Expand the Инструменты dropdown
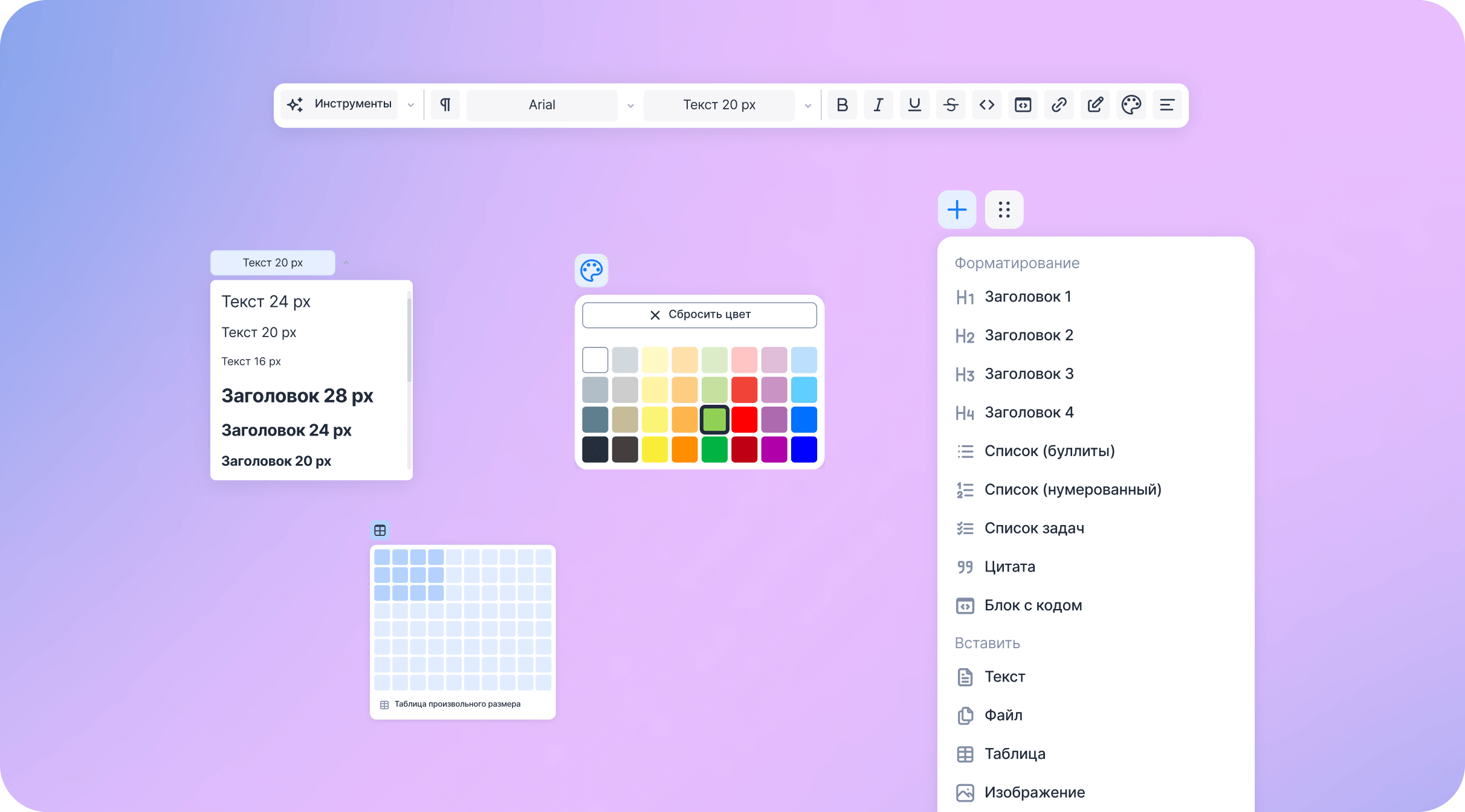 [x=351, y=105]
